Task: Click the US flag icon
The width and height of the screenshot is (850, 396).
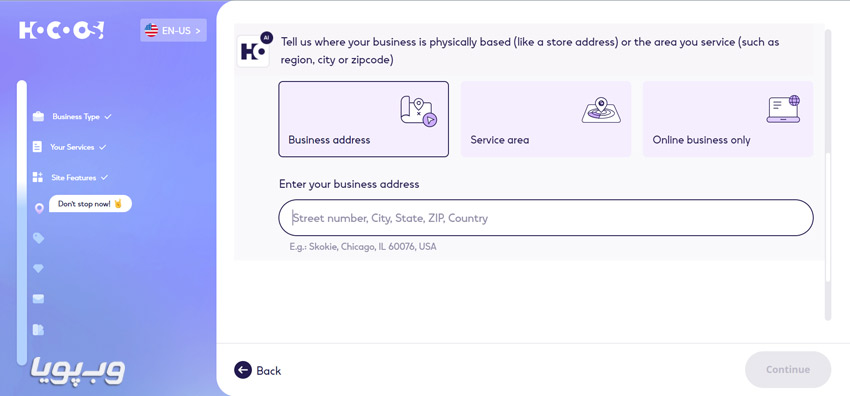Action: [x=151, y=30]
